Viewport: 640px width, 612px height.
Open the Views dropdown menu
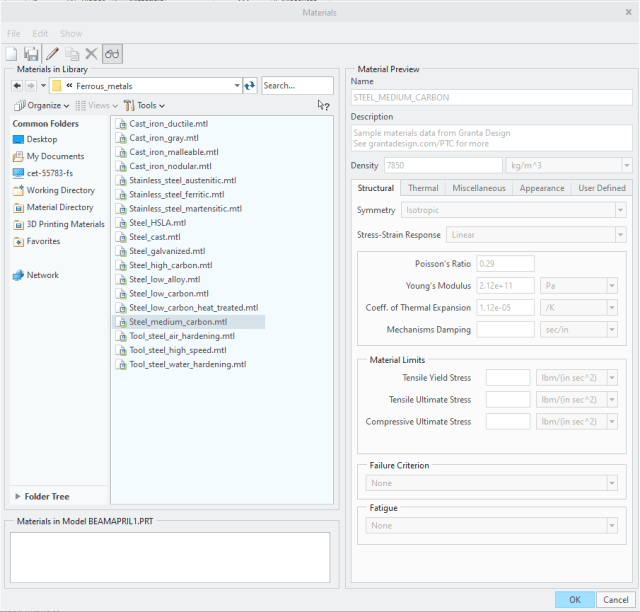pos(97,105)
